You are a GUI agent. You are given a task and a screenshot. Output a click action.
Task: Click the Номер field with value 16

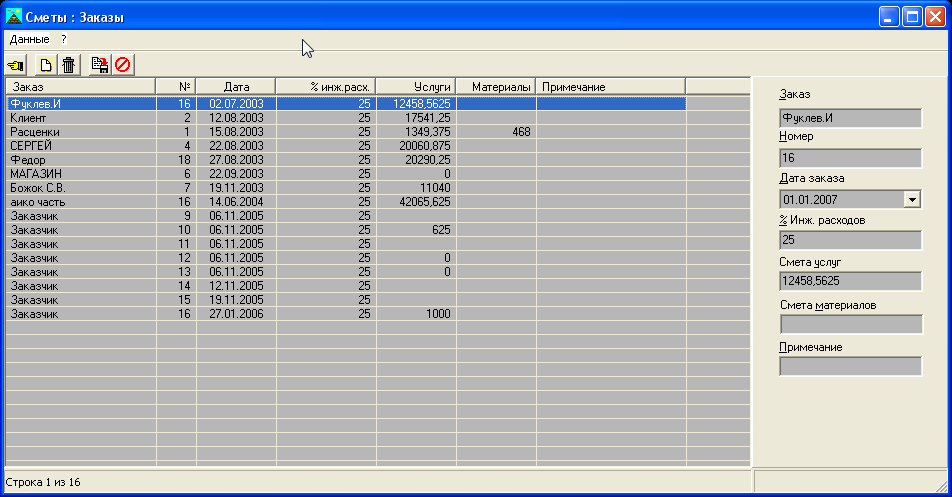tap(850, 158)
